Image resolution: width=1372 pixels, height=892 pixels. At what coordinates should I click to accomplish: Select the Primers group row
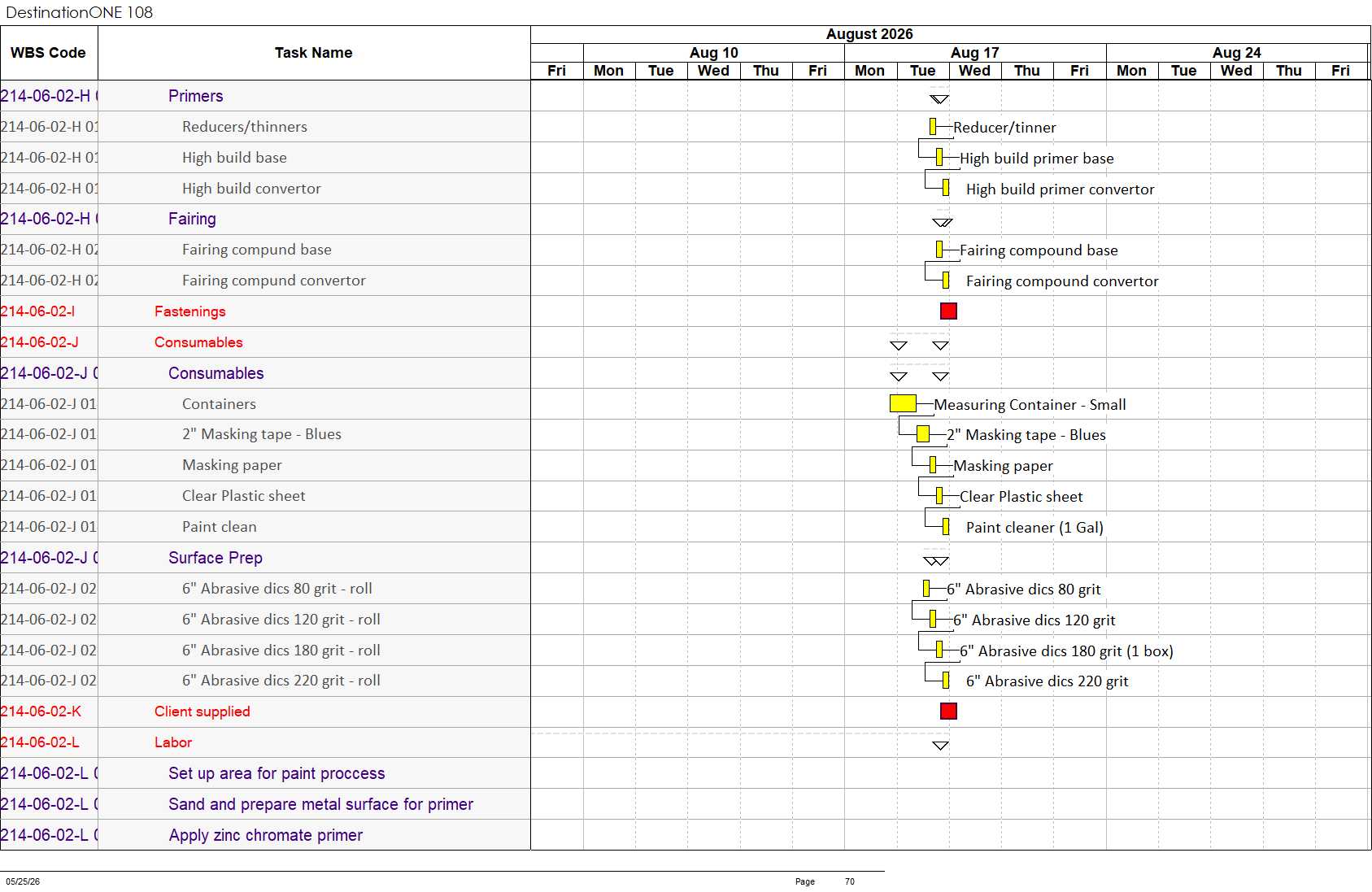pyautogui.click(x=265, y=96)
